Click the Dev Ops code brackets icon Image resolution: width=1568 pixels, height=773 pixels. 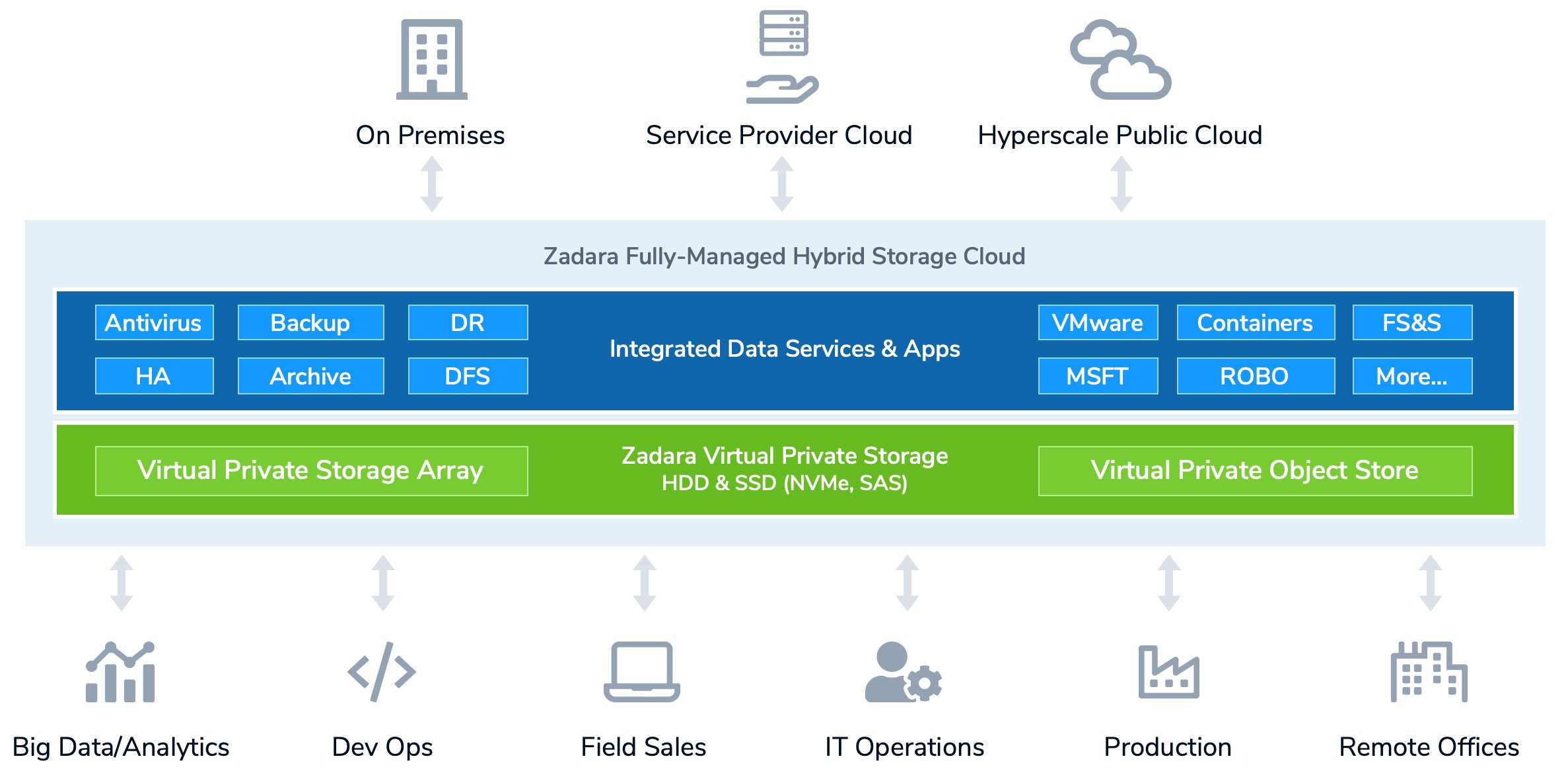click(x=382, y=671)
